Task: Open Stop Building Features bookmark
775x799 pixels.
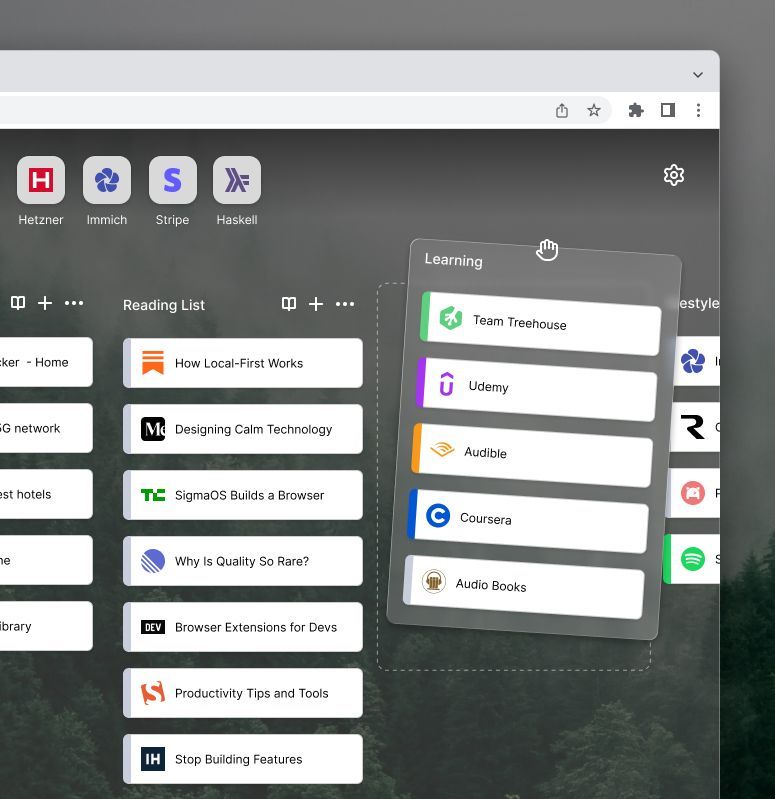Action: click(x=243, y=759)
